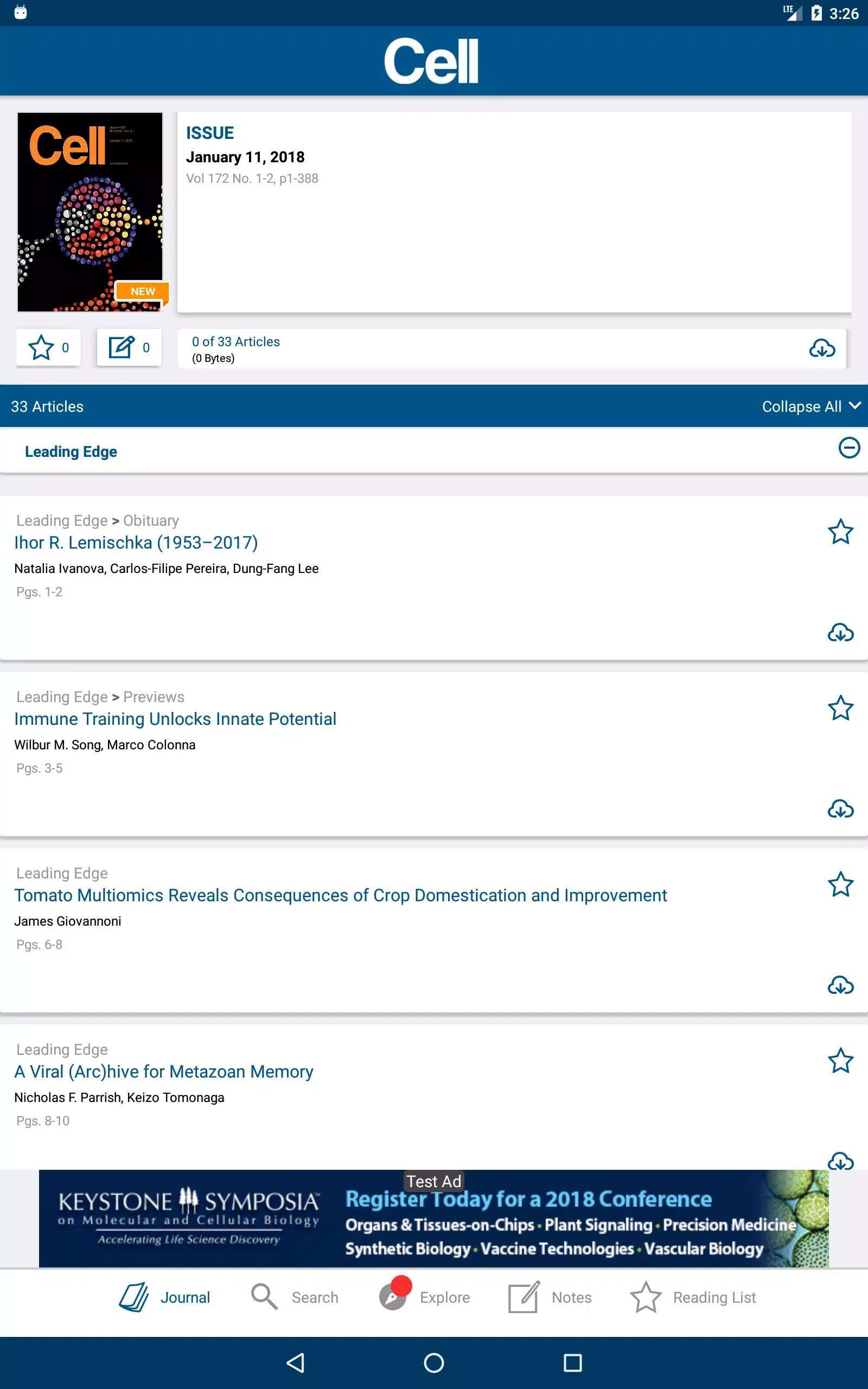The image size is (868, 1389).
Task: Star the Immune Training Unlocks Innate Potential article
Action: (840, 708)
